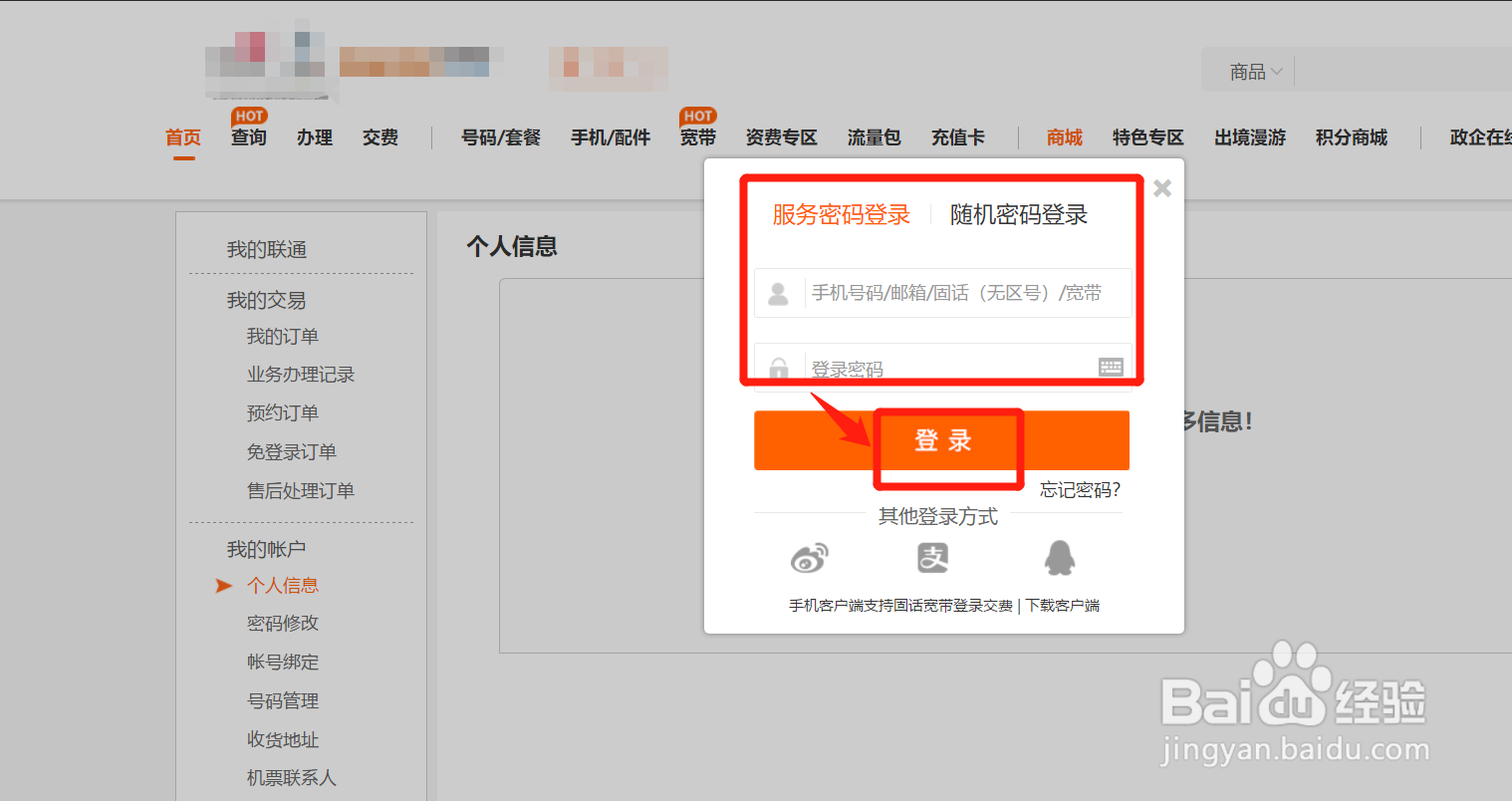Log in via the Alipay icon

tap(934, 558)
